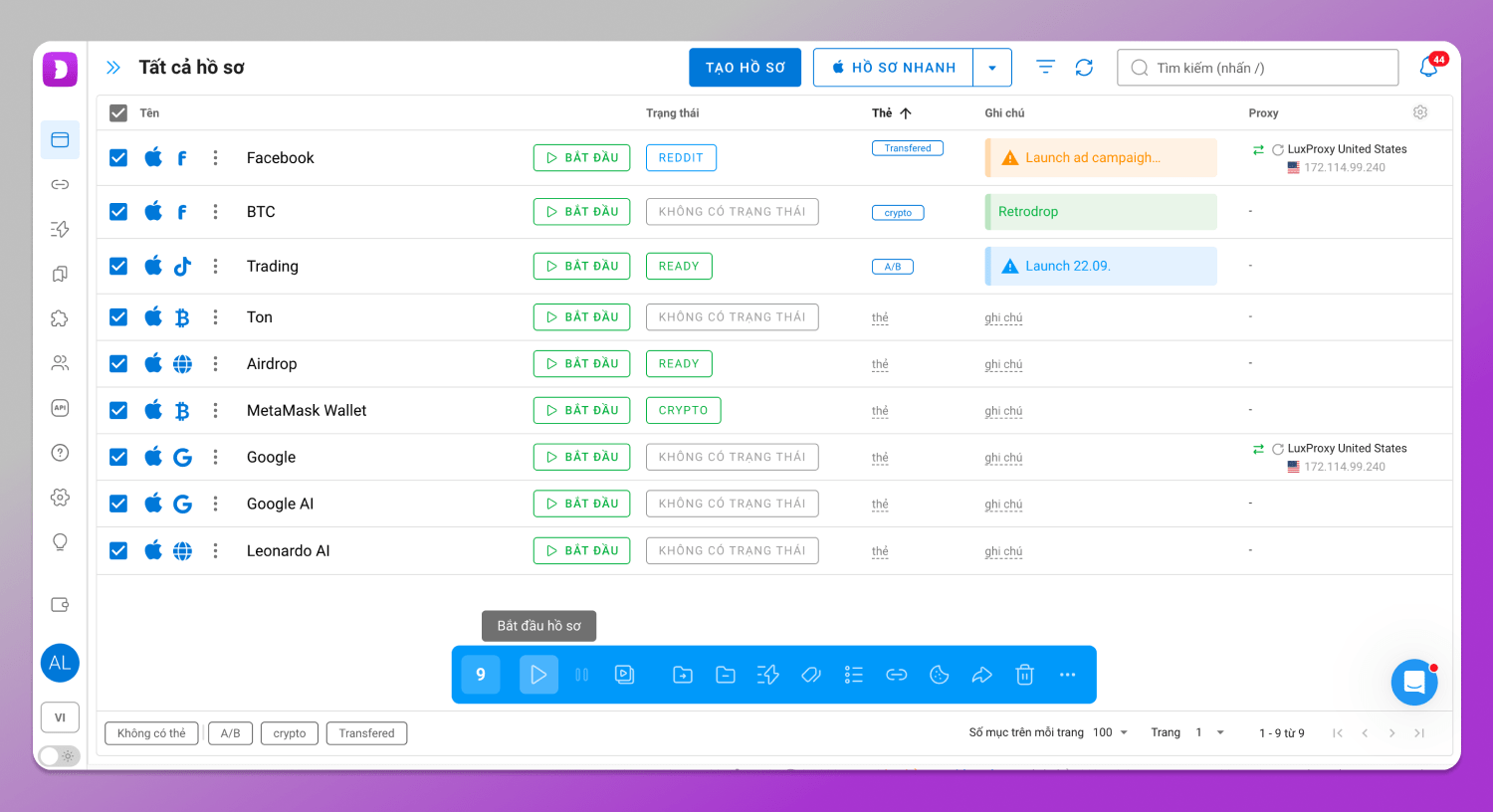1493x812 pixels.
Task: Click the refresh icon near search
Action: tap(1084, 68)
